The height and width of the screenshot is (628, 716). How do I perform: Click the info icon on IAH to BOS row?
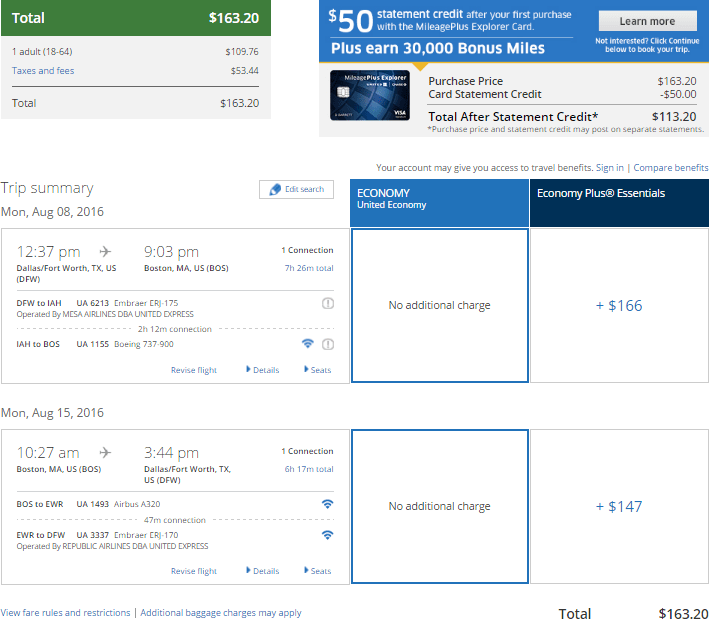[328, 344]
